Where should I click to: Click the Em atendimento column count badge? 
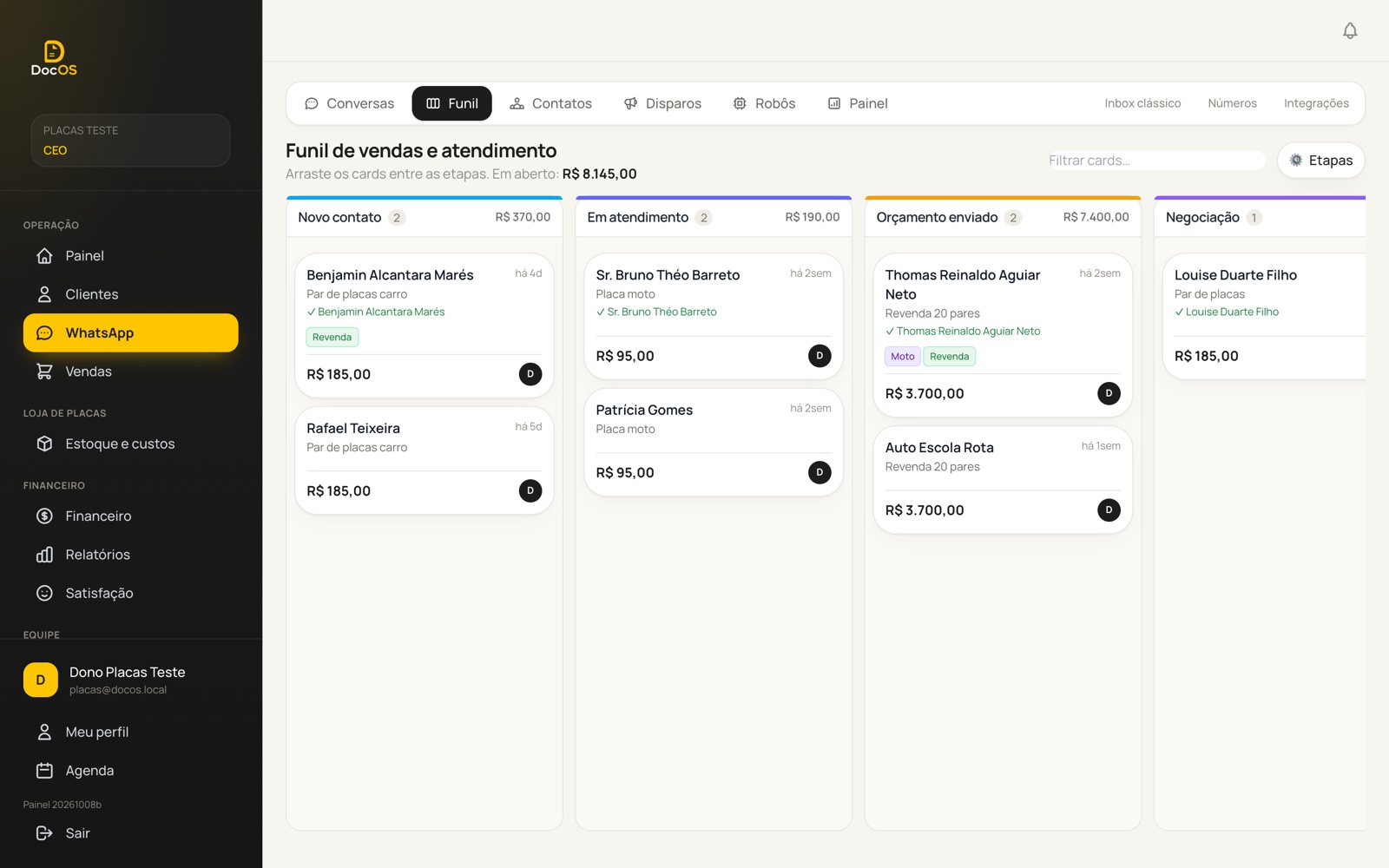704,218
